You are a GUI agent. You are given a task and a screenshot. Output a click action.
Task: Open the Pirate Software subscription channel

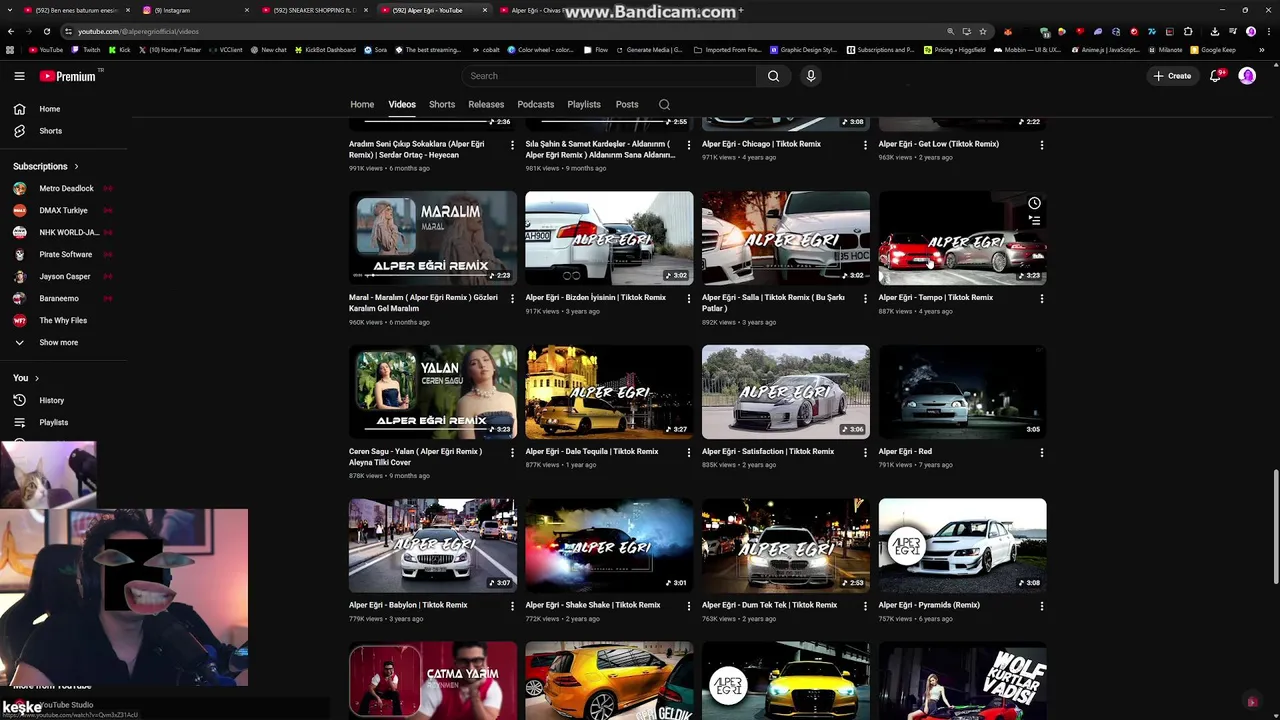tap(66, 254)
